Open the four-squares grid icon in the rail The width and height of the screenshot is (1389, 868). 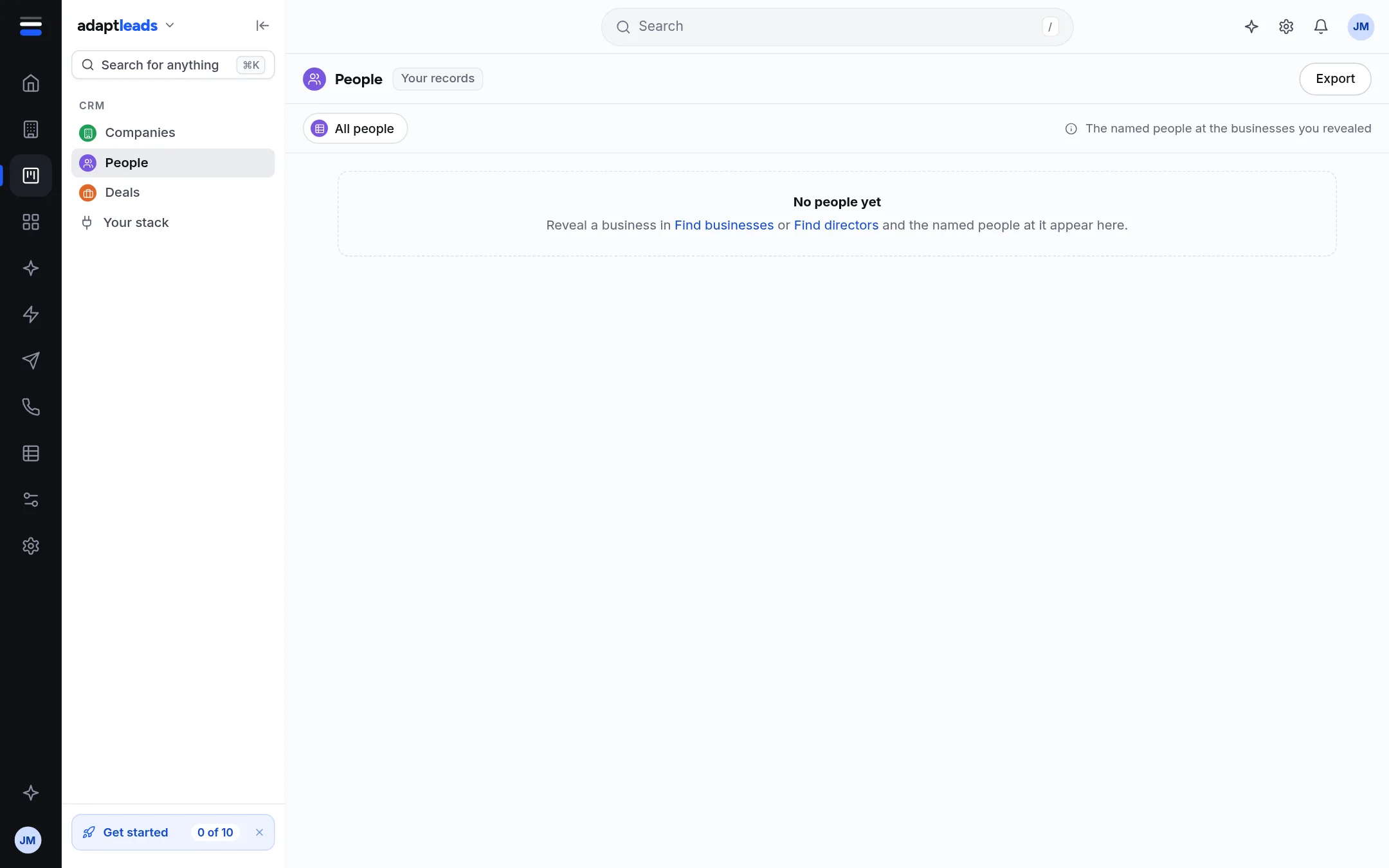pos(30,222)
